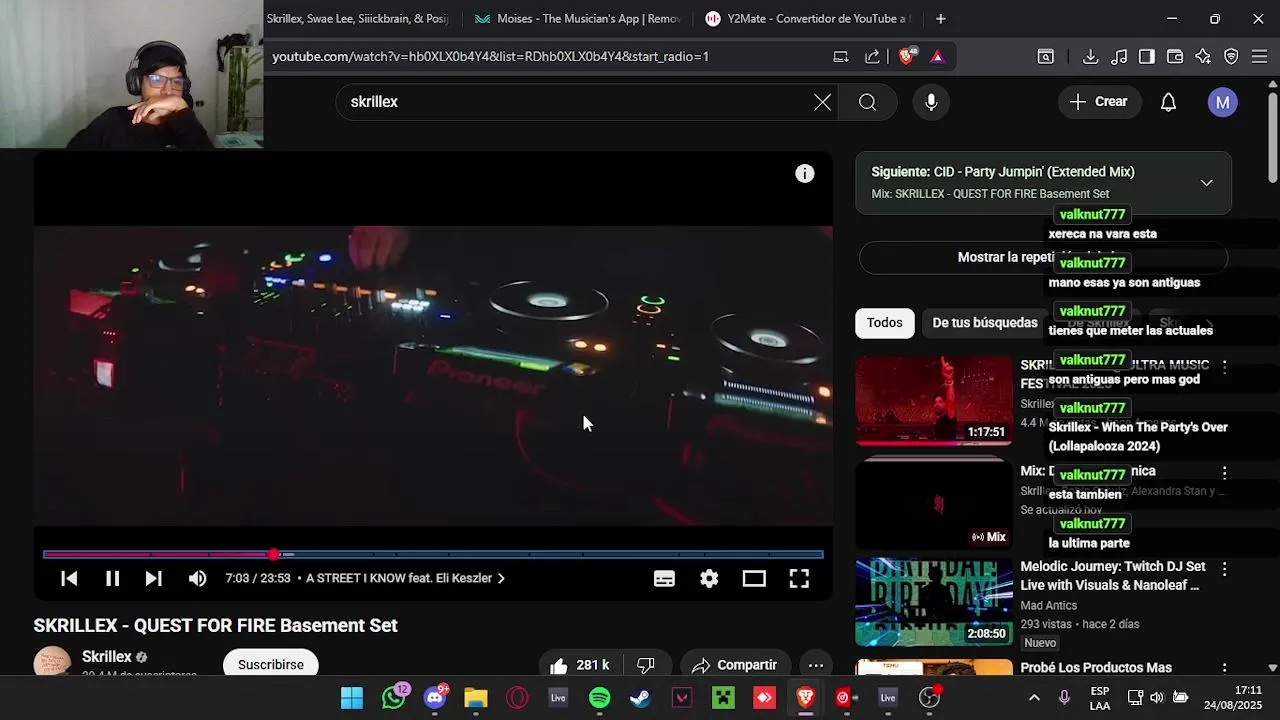Open the YouTube notifications bell
The height and width of the screenshot is (720, 1280).
(x=1168, y=102)
